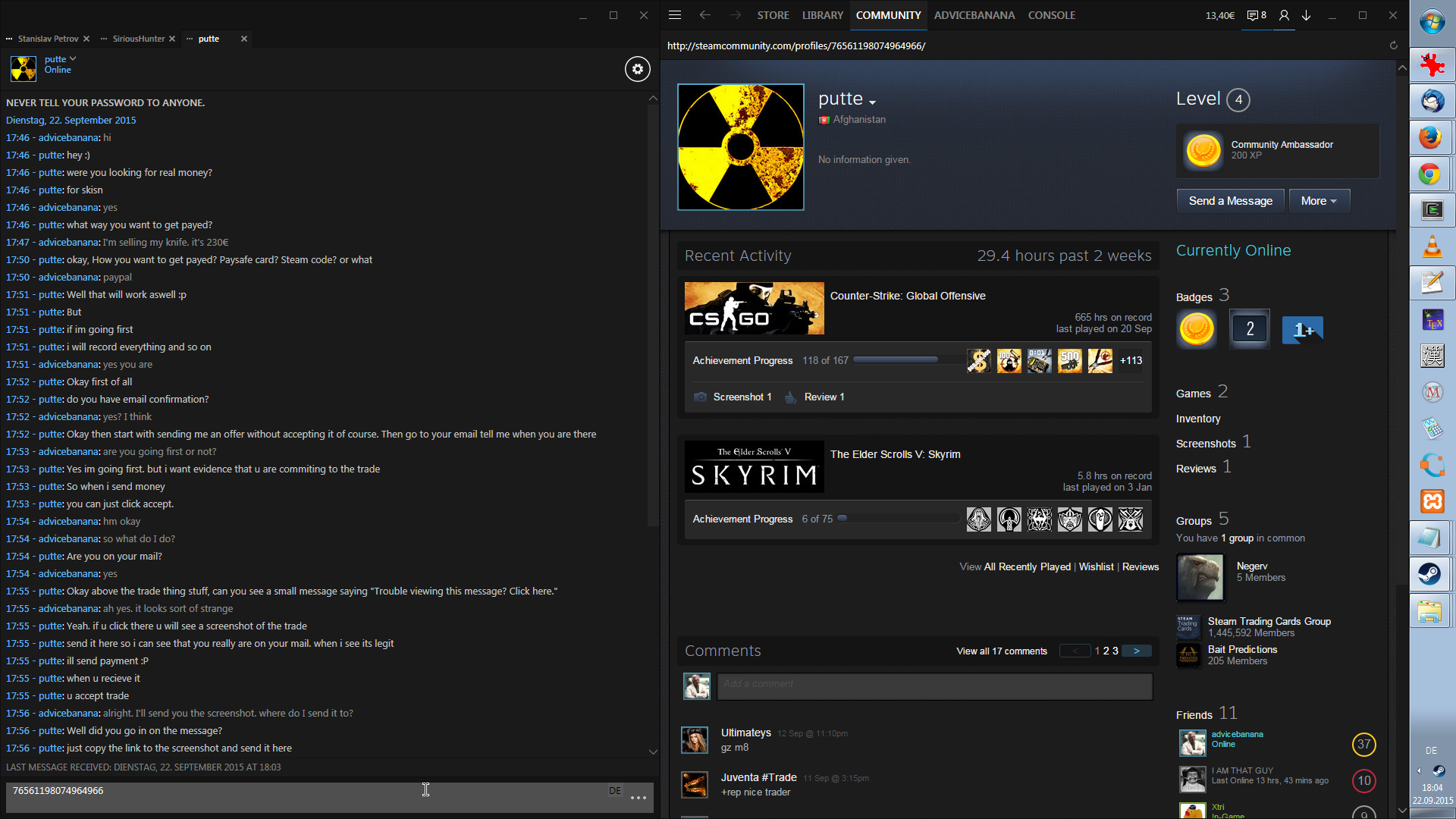The width and height of the screenshot is (1456, 819).
Task: Click the Send a Message button
Action: (1230, 201)
